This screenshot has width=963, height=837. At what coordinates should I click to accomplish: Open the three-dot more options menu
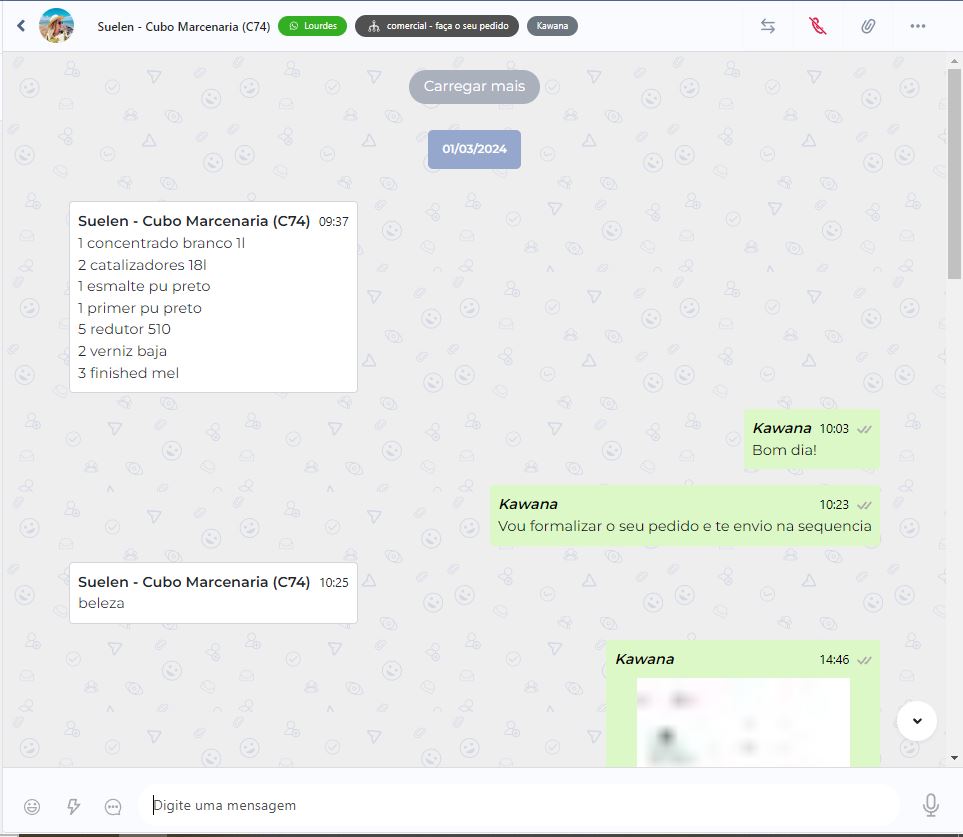tap(918, 26)
